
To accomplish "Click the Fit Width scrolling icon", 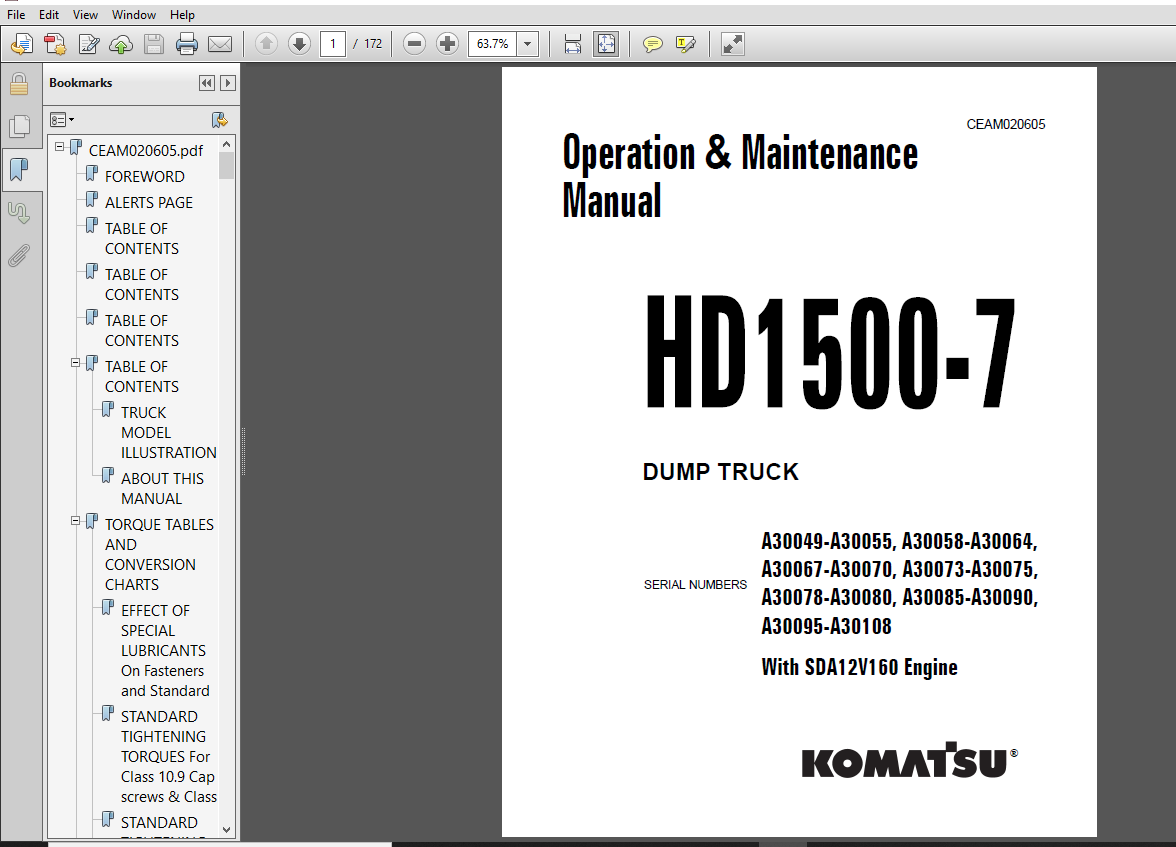I will pos(573,44).
